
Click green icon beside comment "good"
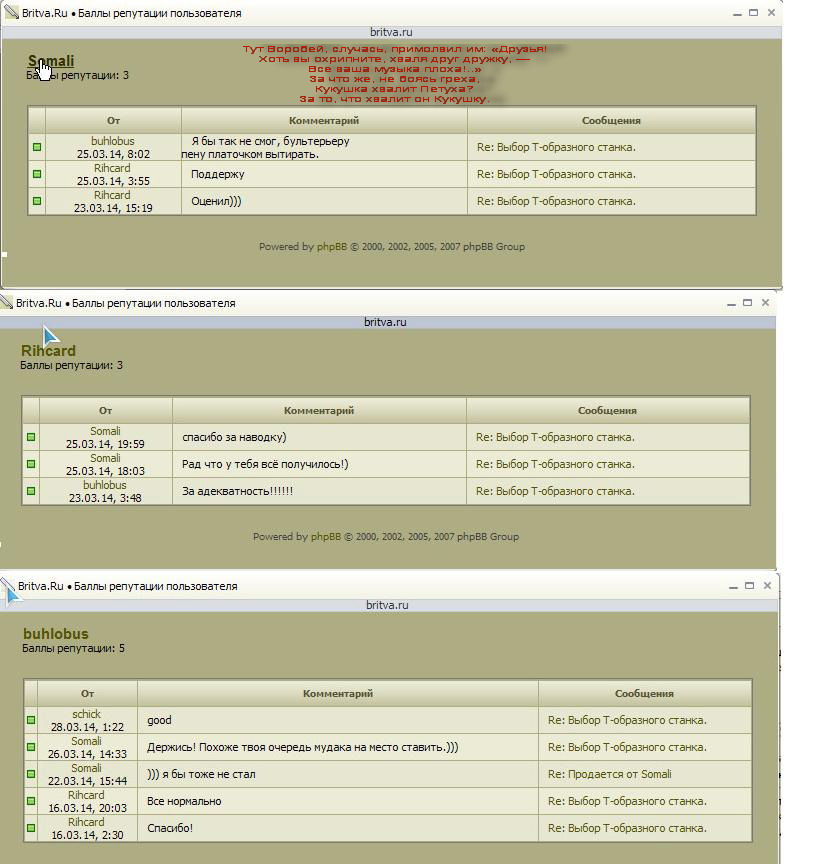[x=31, y=720]
